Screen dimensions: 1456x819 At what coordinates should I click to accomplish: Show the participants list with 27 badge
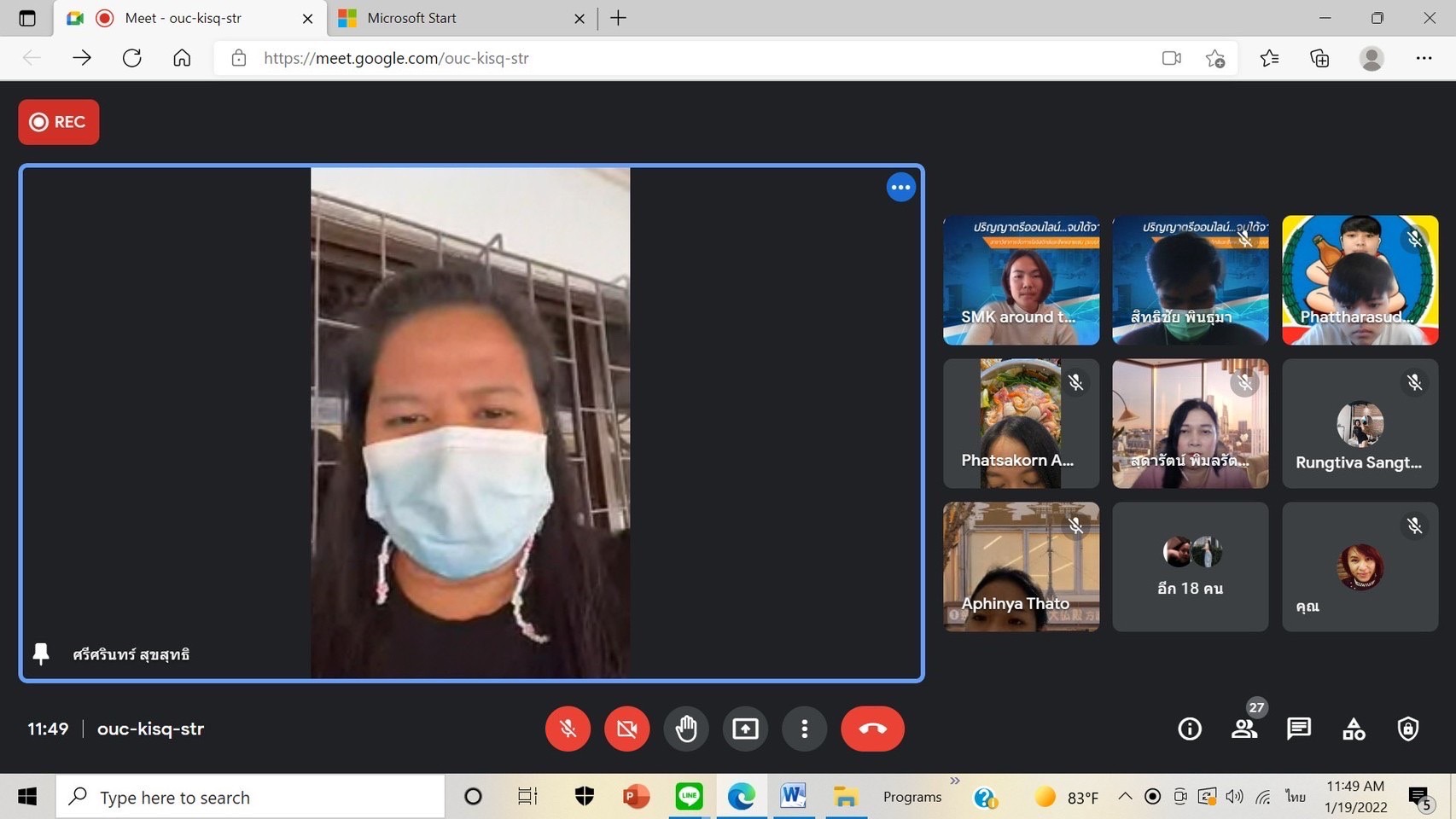(1244, 729)
